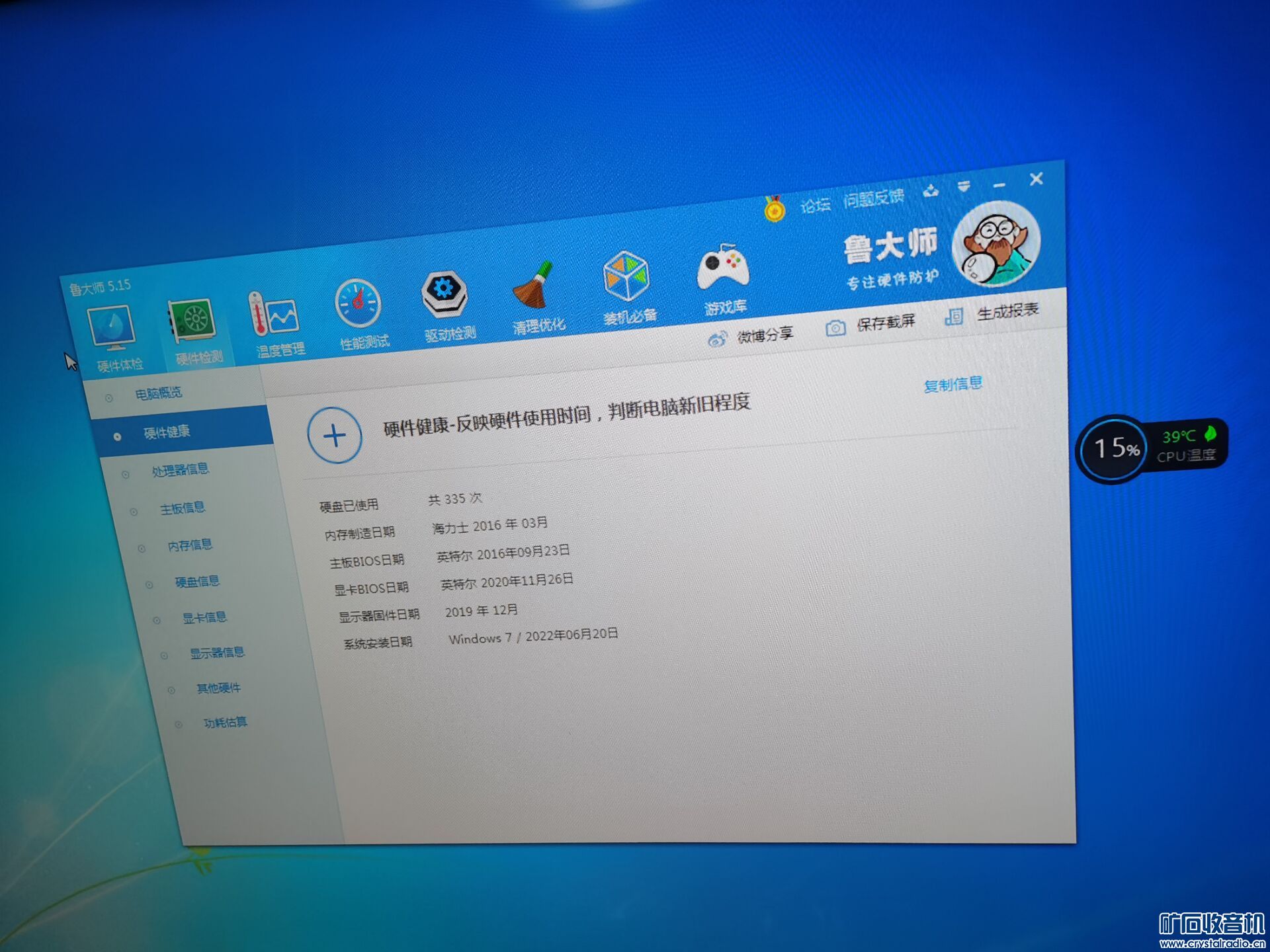Open 装机必备 cube icon
The image size is (1270, 952).
[626, 276]
